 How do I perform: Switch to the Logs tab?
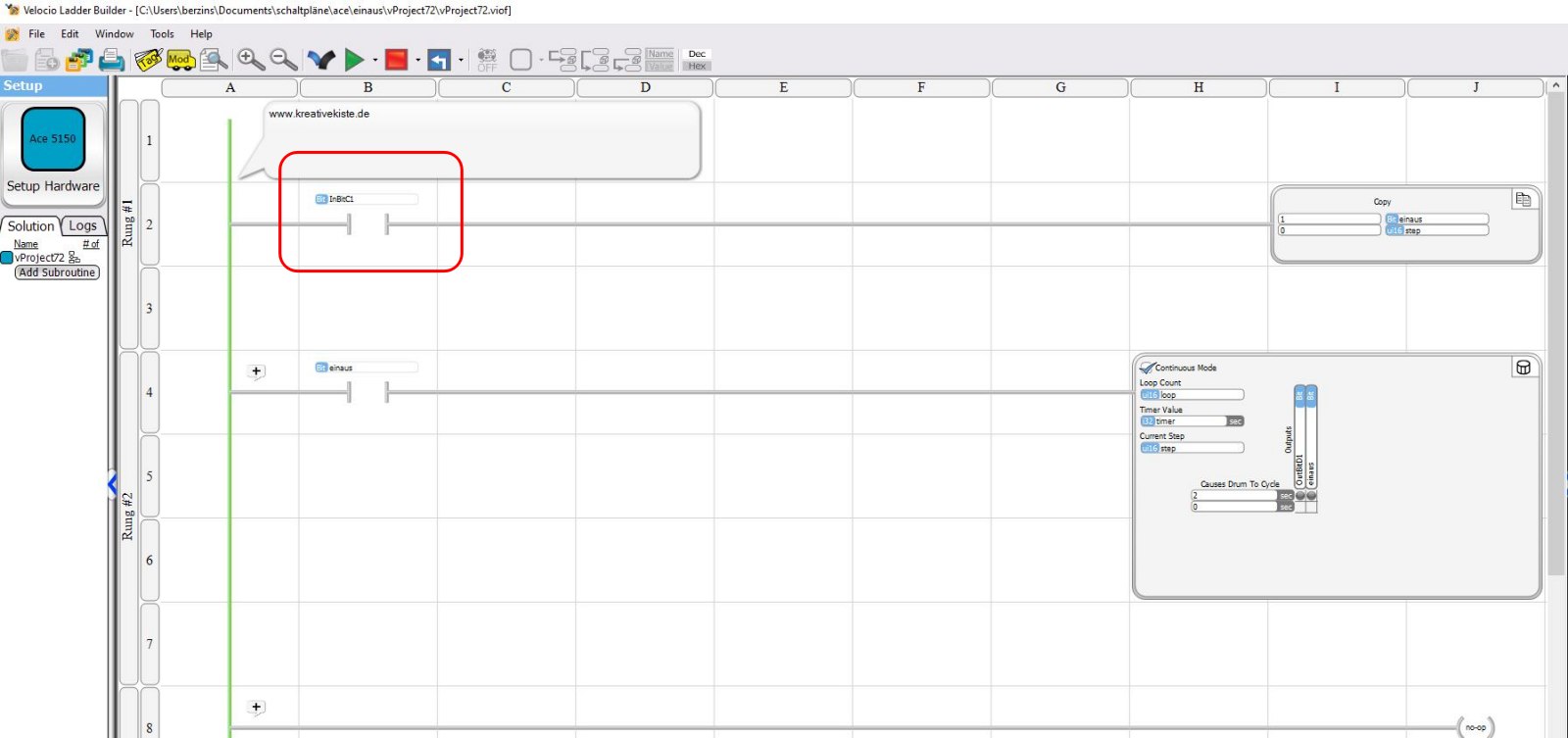point(82,226)
